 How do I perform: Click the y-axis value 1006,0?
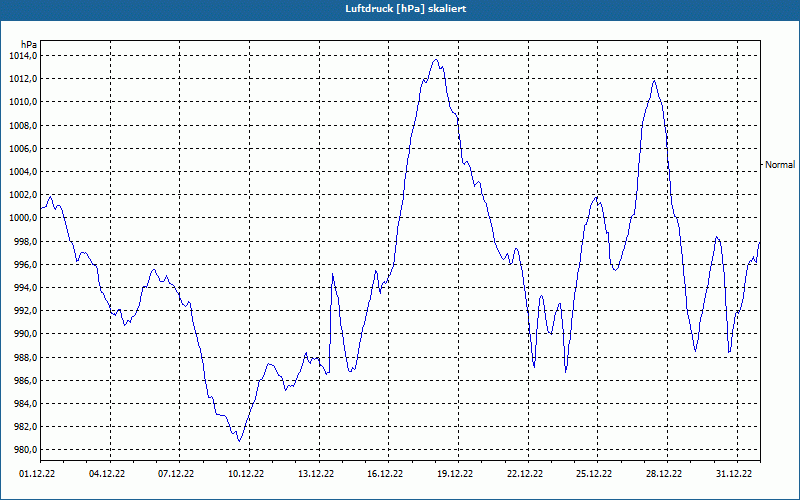tap(23, 148)
